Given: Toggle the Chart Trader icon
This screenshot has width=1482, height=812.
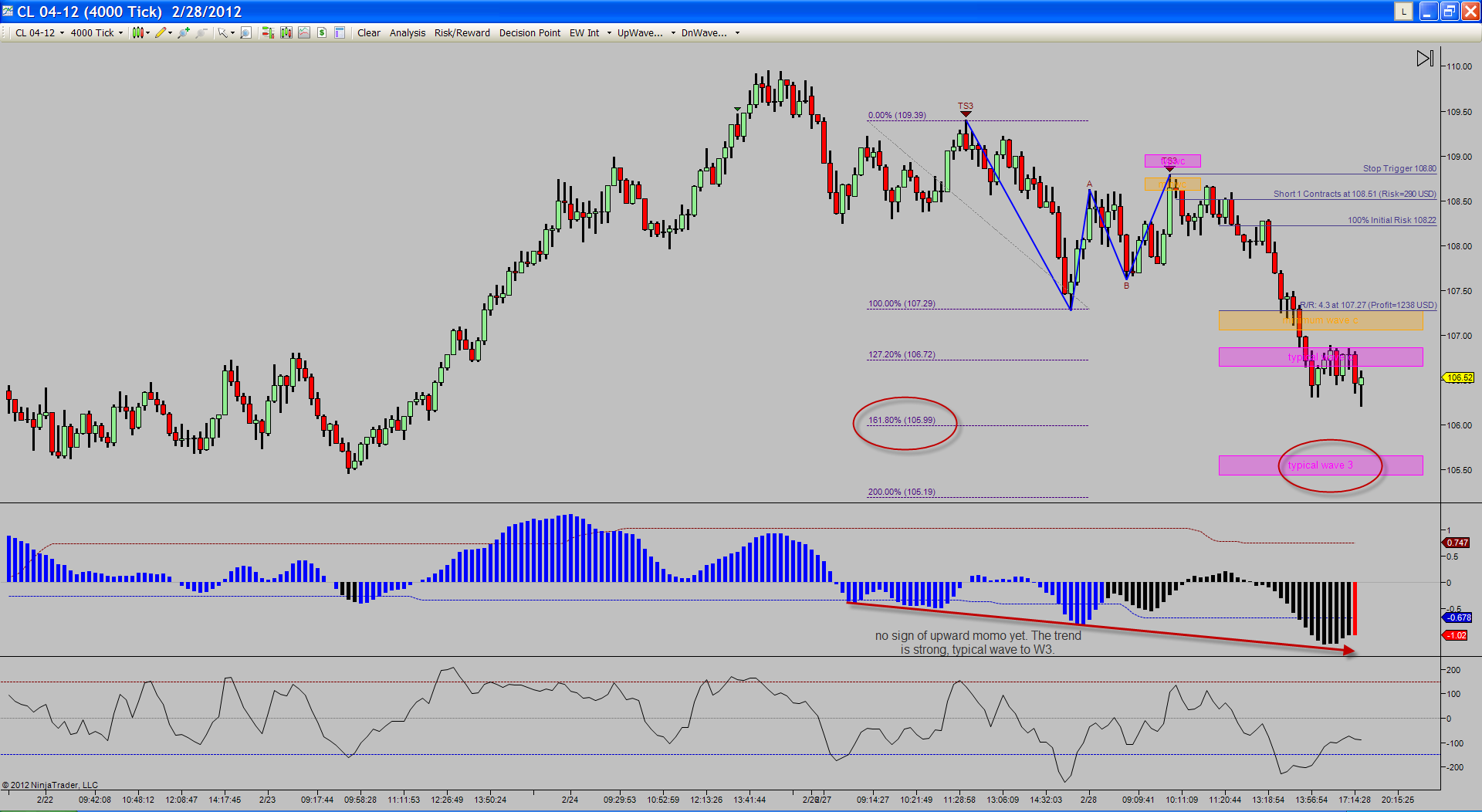Looking at the screenshot, I should 267,32.
